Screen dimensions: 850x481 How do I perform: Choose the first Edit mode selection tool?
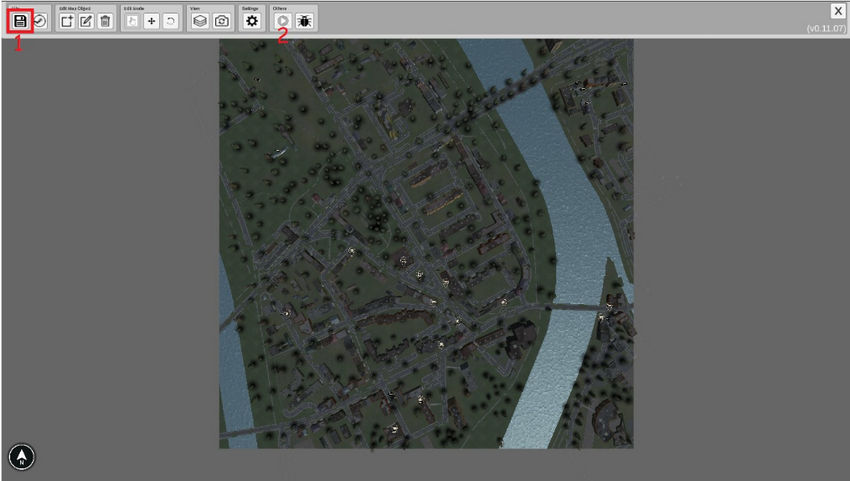pyautogui.click(x=132, y=21)
